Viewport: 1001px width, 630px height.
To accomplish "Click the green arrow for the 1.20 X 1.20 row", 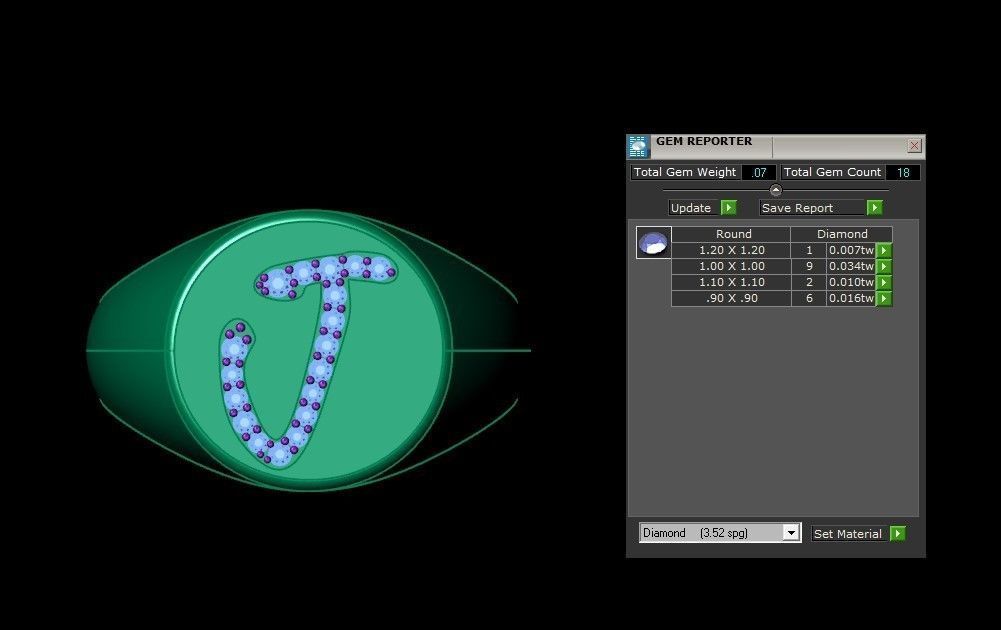I will point(884,250).
